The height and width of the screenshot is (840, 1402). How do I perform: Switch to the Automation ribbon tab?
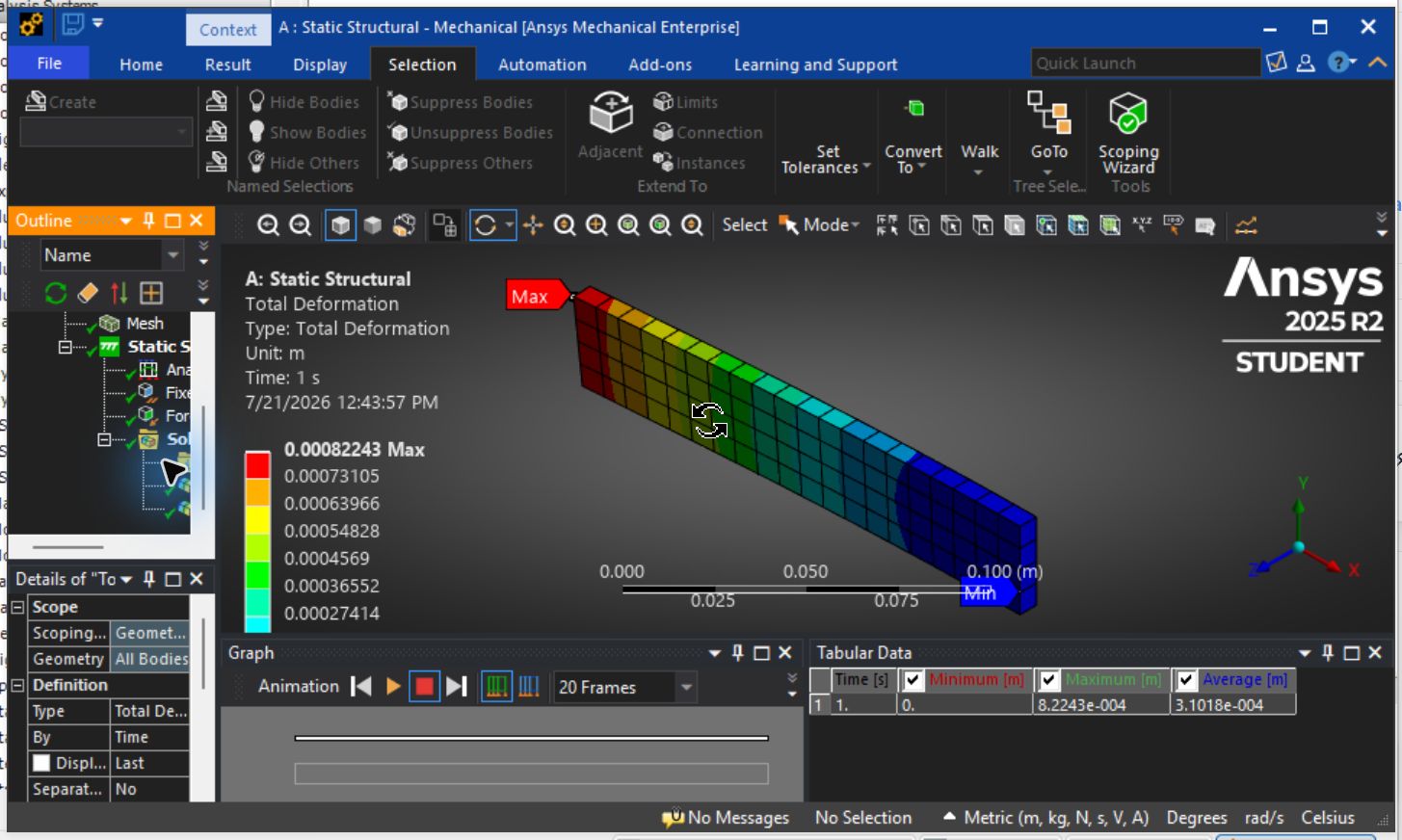(x=542, y=65)
